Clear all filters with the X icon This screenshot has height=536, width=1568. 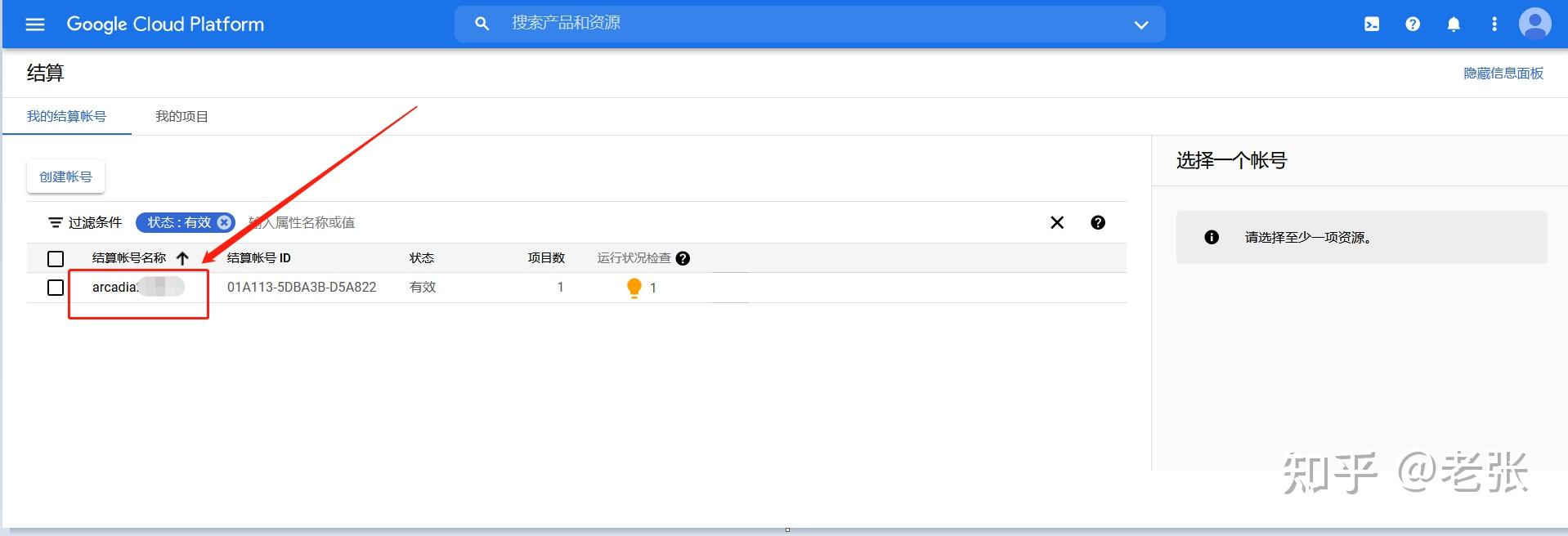tap(1057, 222)
